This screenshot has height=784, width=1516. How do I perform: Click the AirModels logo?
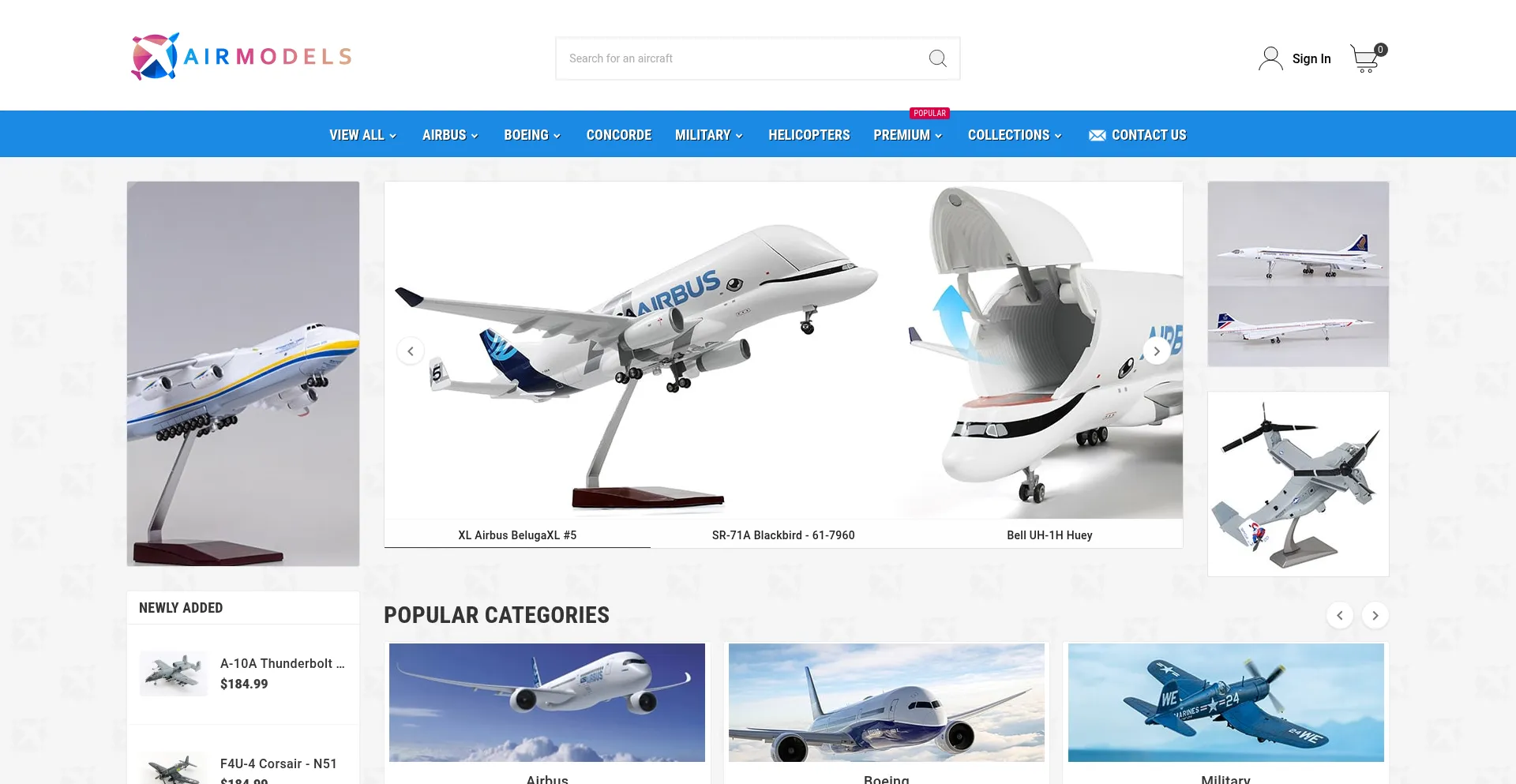[x=242, y=56]
